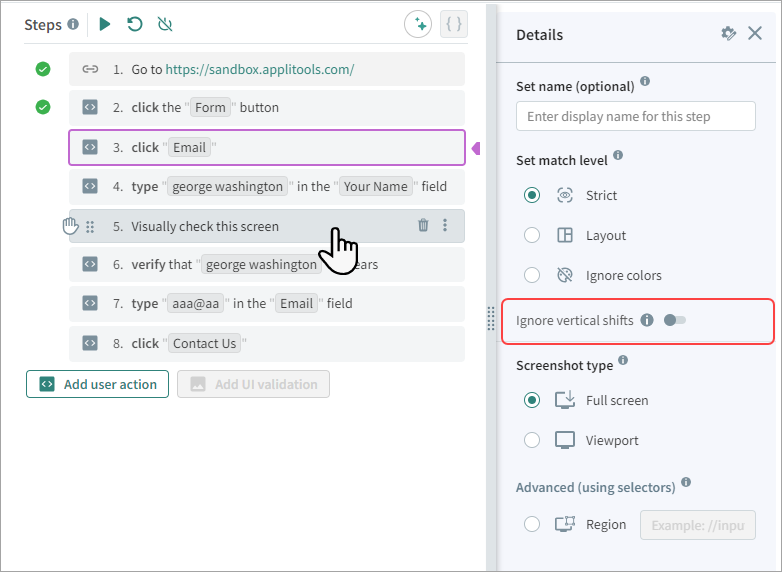Select the Strict match level
This screenshot has width=782, height=572.
532,195
